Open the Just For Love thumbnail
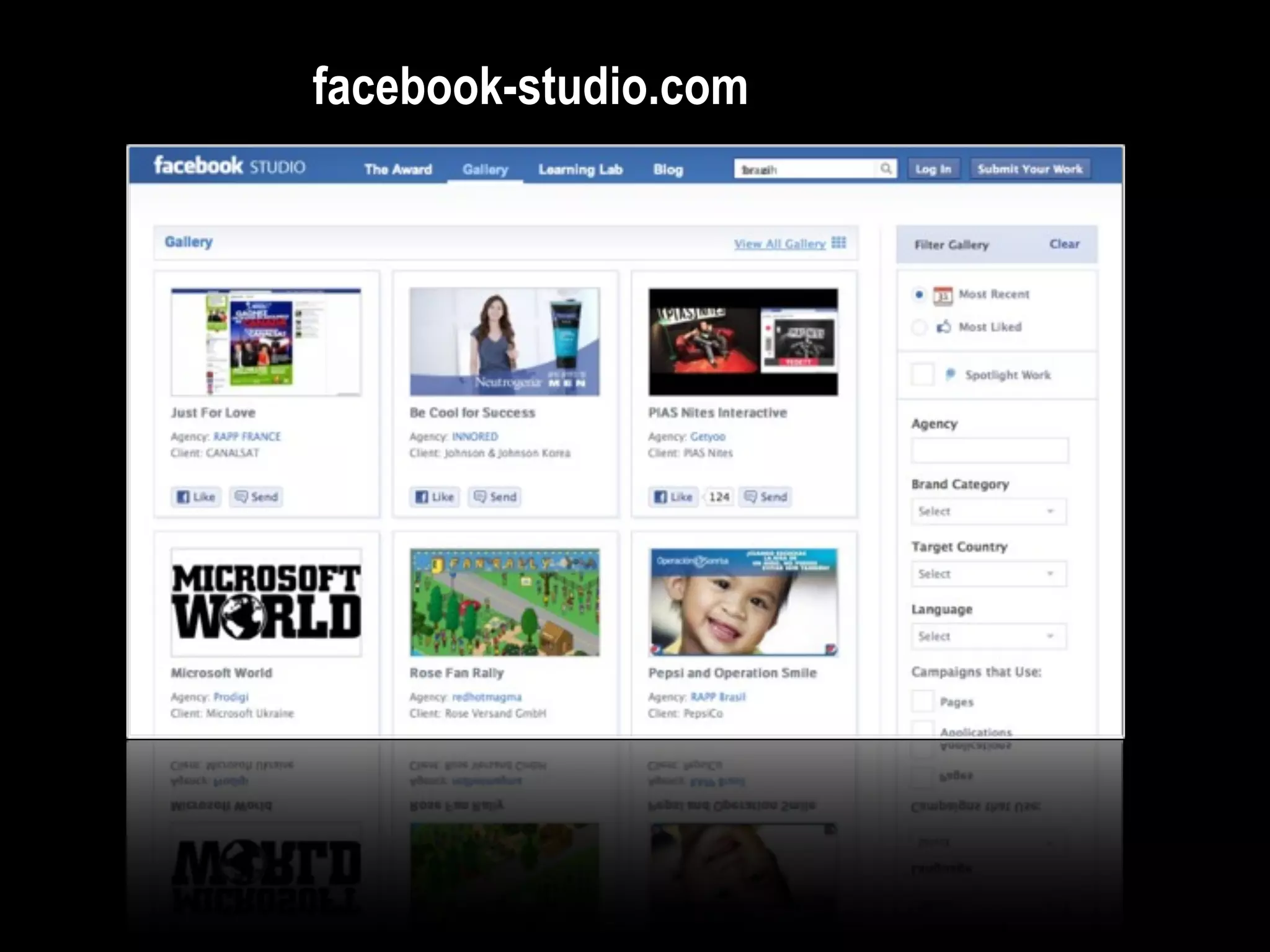Image resolution: width=1270 pixels, height=952 pixels. click(x=266, y=342)
